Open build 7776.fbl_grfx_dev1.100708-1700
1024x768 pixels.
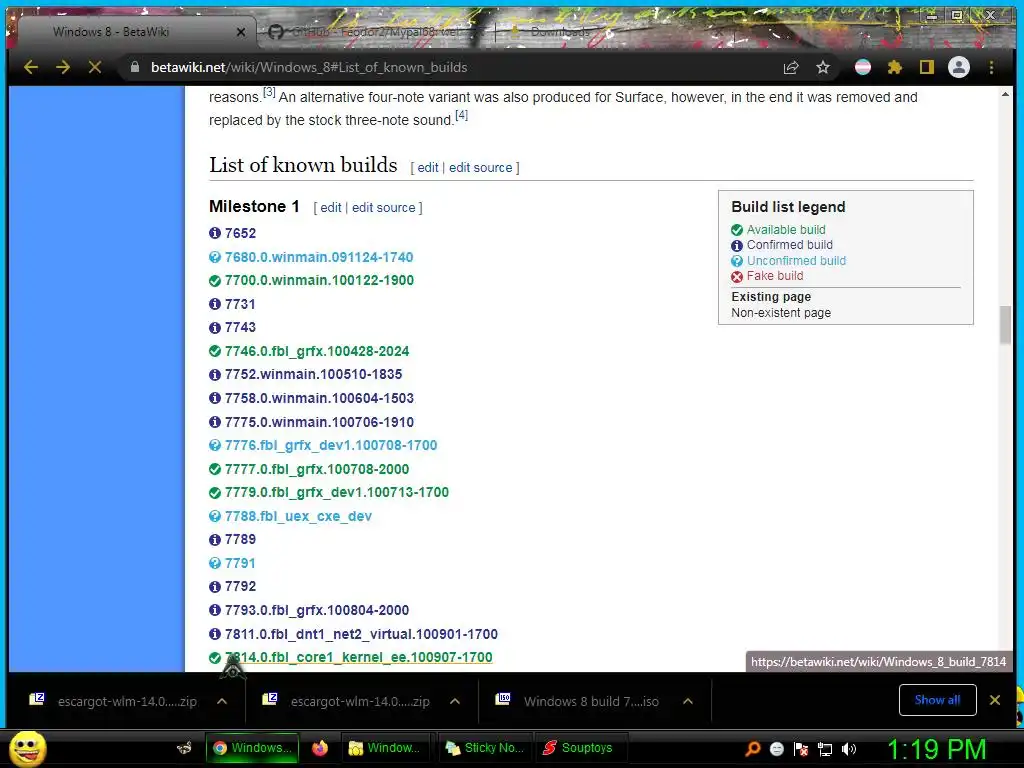coord(331,445)
